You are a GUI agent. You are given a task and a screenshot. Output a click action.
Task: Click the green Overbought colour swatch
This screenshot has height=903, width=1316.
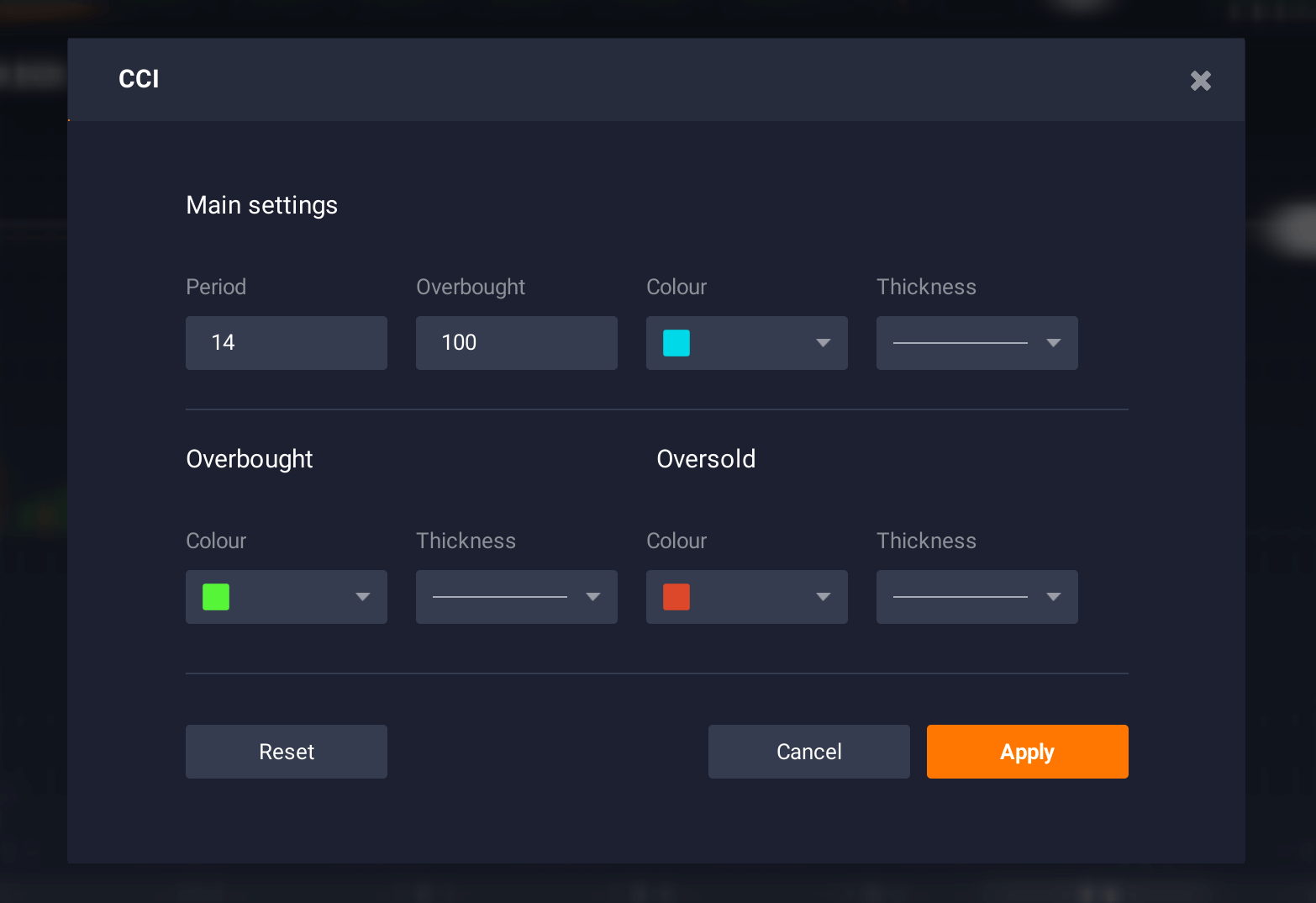click(216, 597)
